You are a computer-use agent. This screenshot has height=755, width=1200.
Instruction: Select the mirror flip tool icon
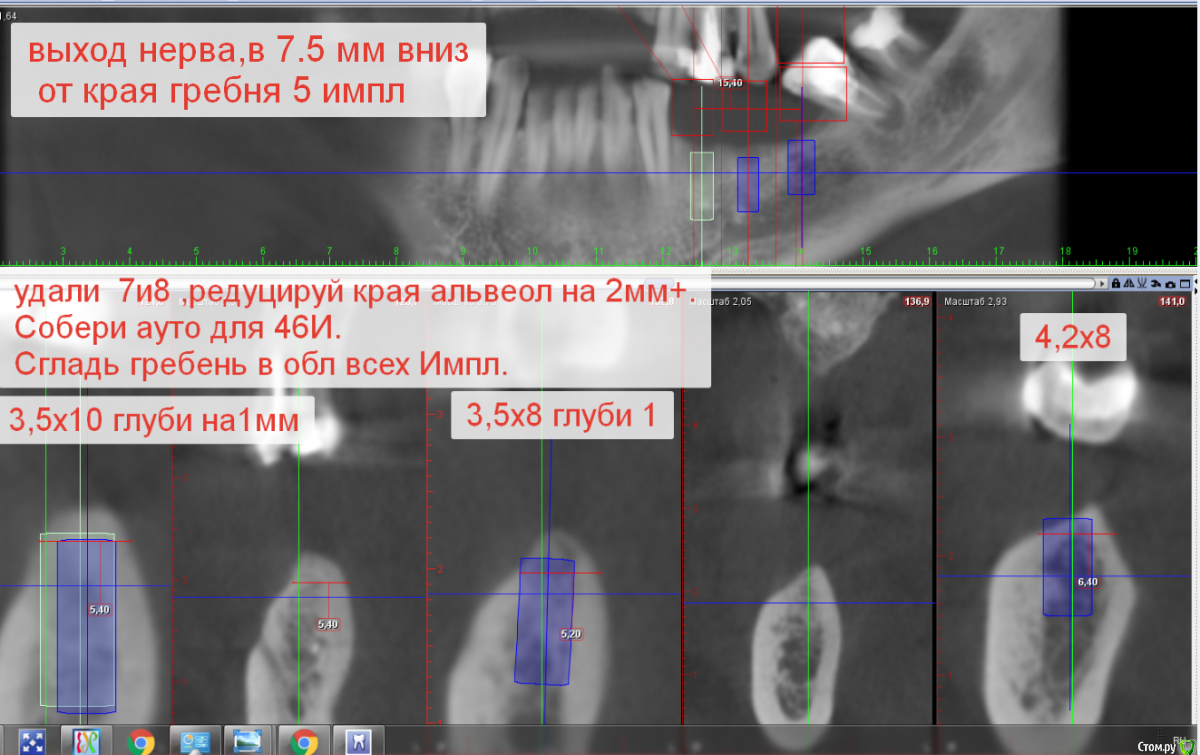(1129, 284)
